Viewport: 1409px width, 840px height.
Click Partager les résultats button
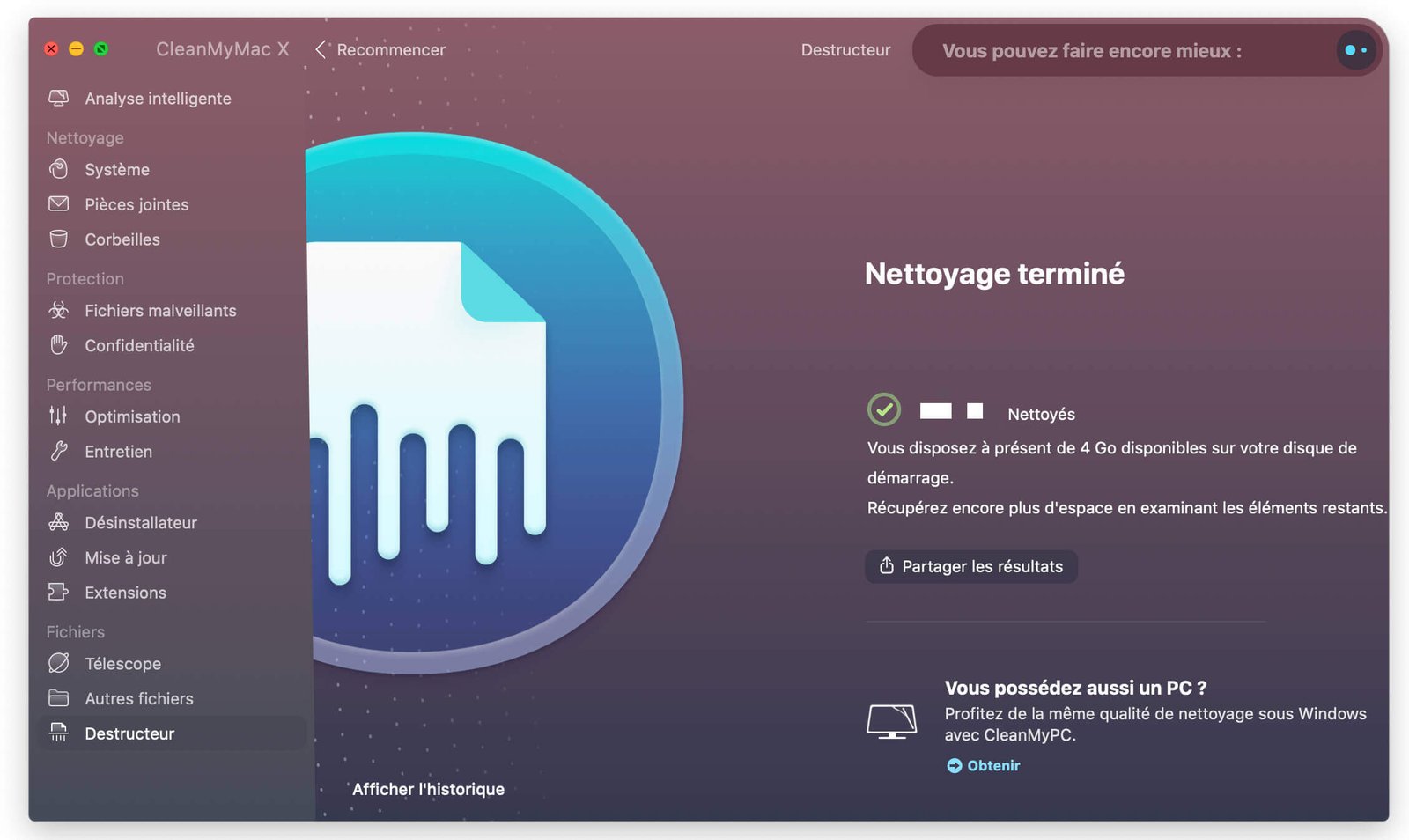[x=971, y=566]
